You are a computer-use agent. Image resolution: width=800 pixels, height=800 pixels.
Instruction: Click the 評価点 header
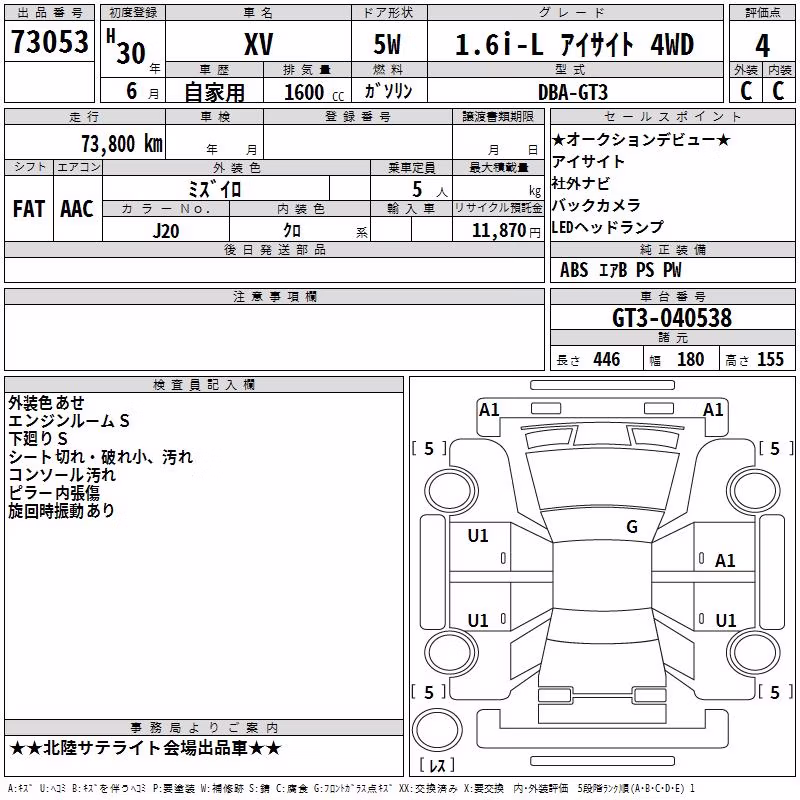coord(762,13)
